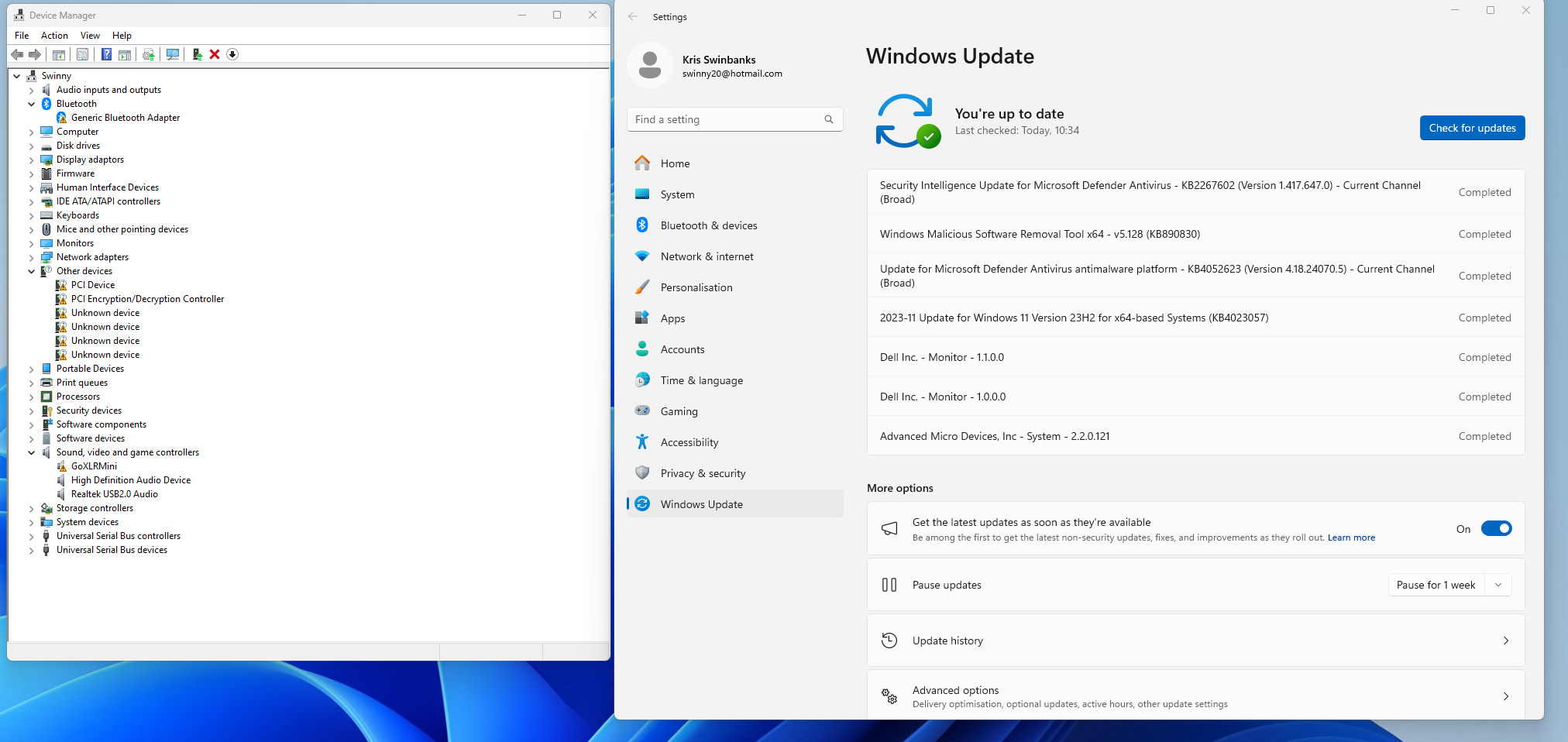Turn off Get the latest updates toggle
The image size is (1568, 742).
tap(1496, 529)
